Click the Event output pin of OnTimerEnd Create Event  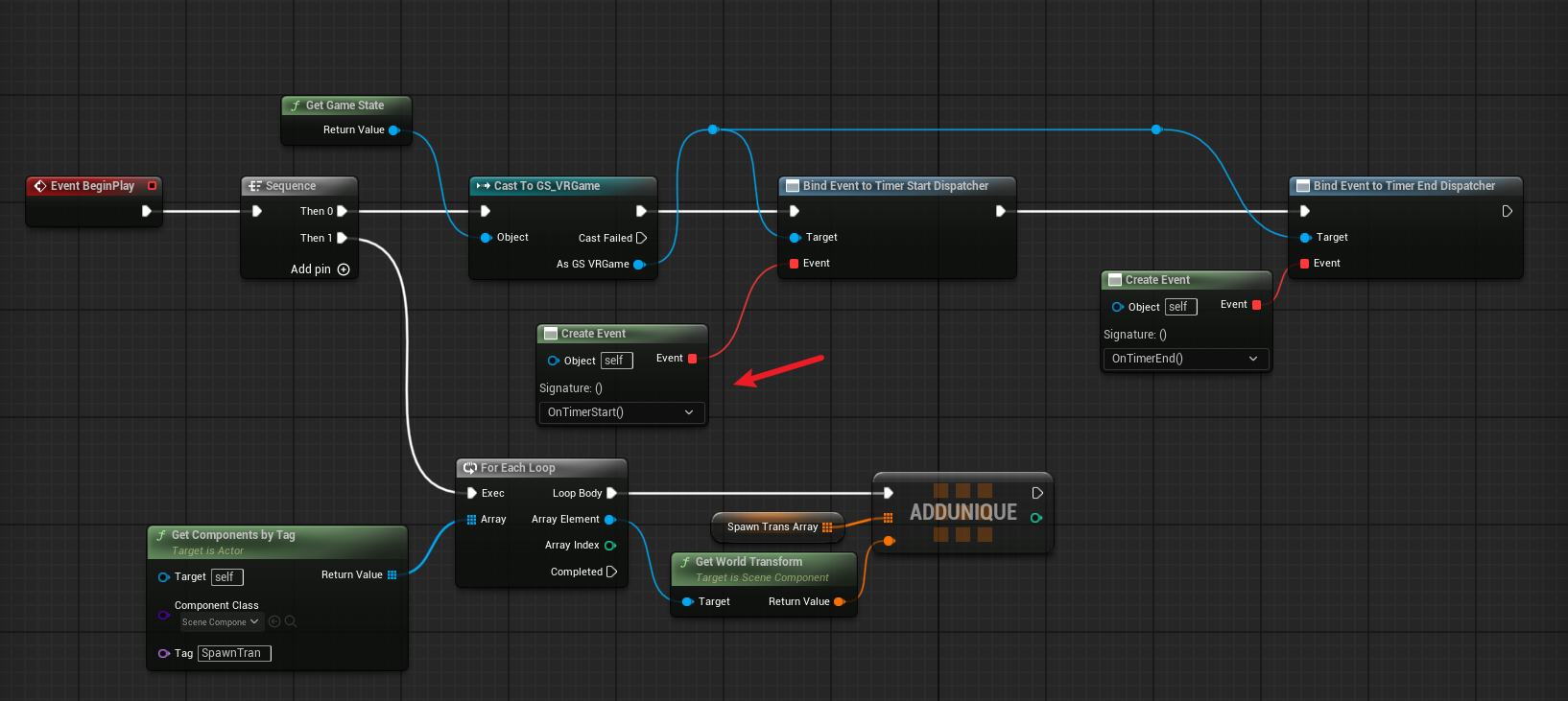pyautogui.click(x=1257, y=305)
